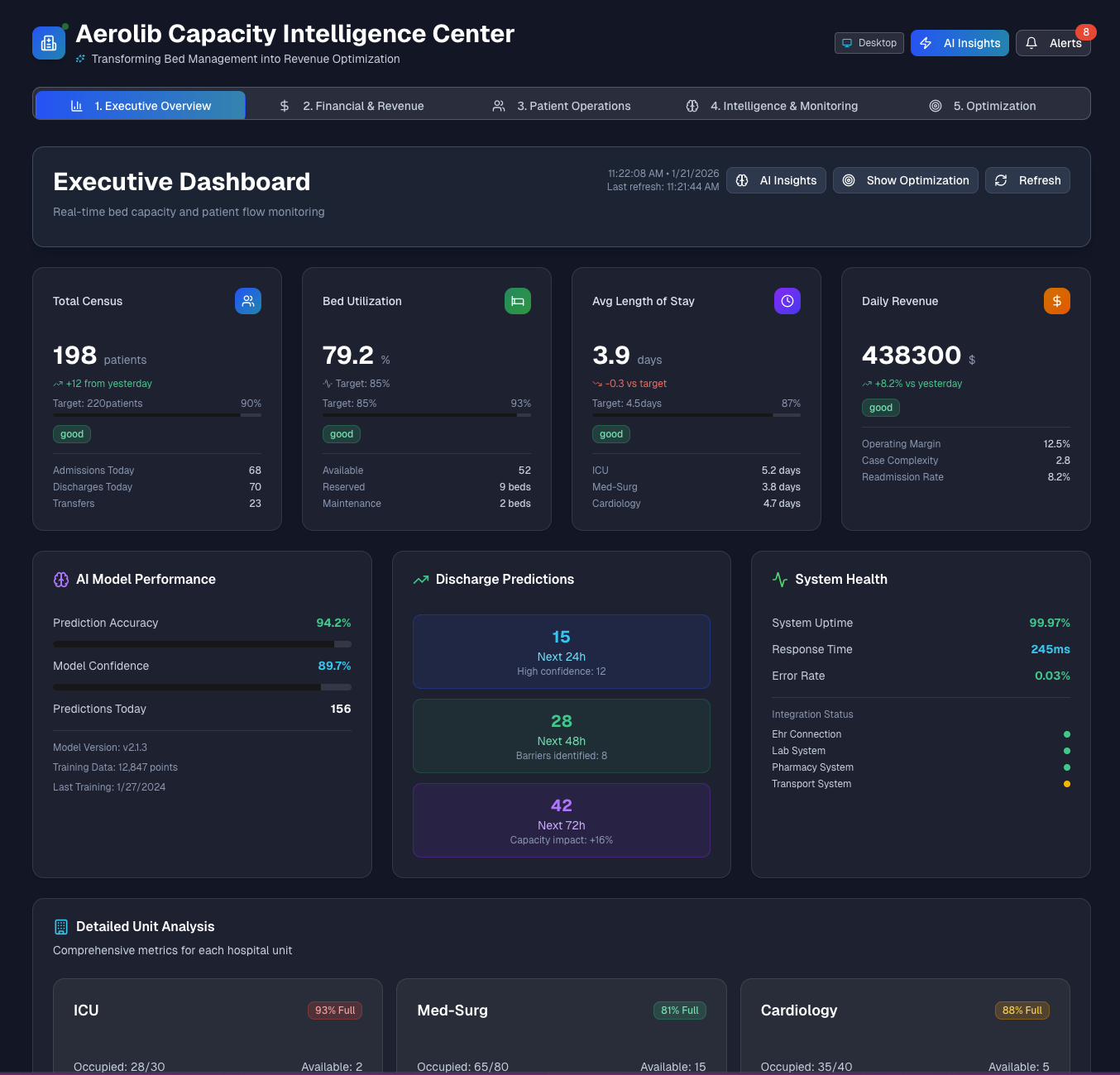Image resolution: width=1120 pixels, height=1075 pixels.
Task: Click the Total Census patients icon
Action: (x=247, y=301)
